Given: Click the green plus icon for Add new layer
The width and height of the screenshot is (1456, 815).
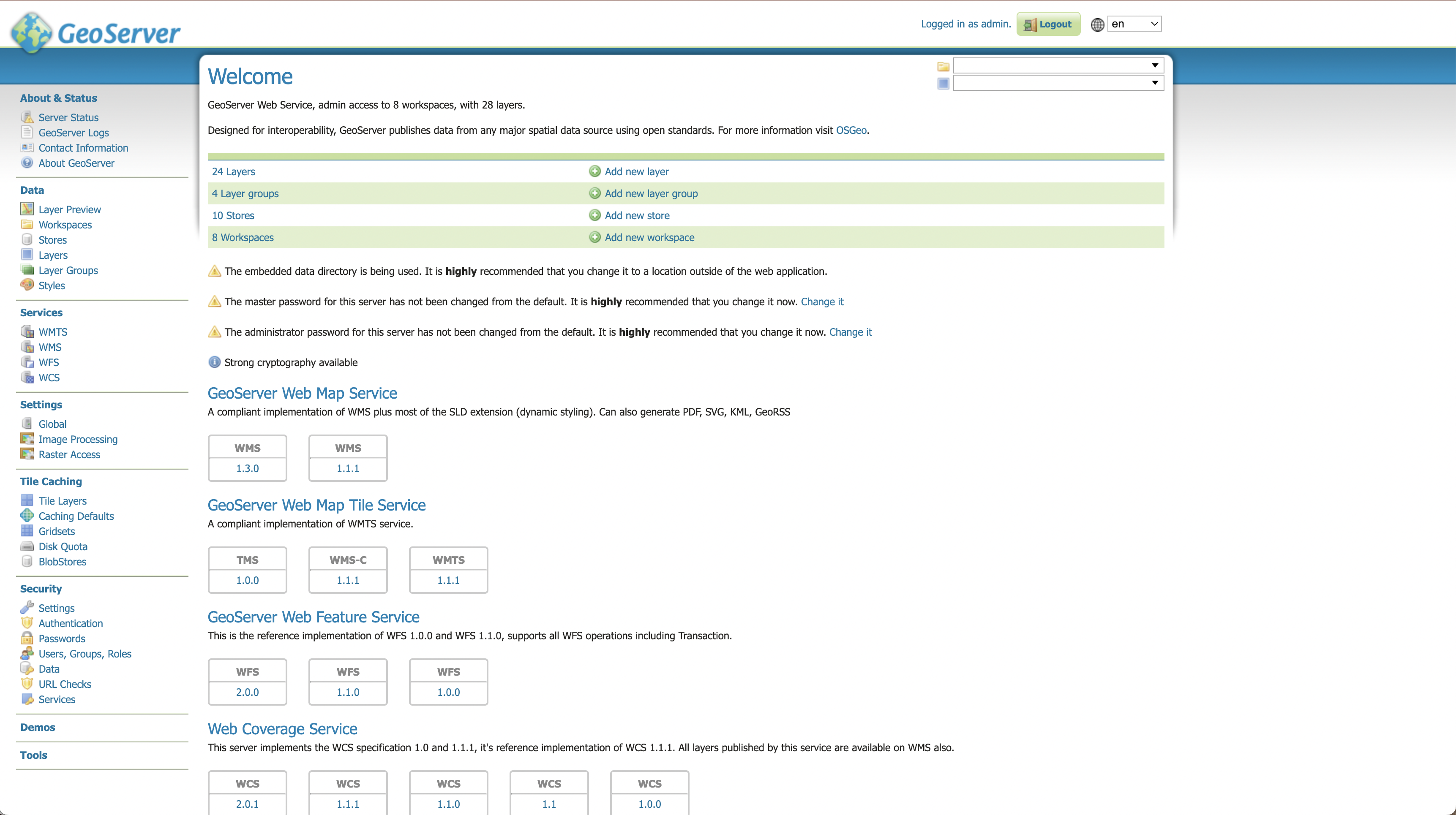Looking at the screenshot, I should click(x=594, y=171).
